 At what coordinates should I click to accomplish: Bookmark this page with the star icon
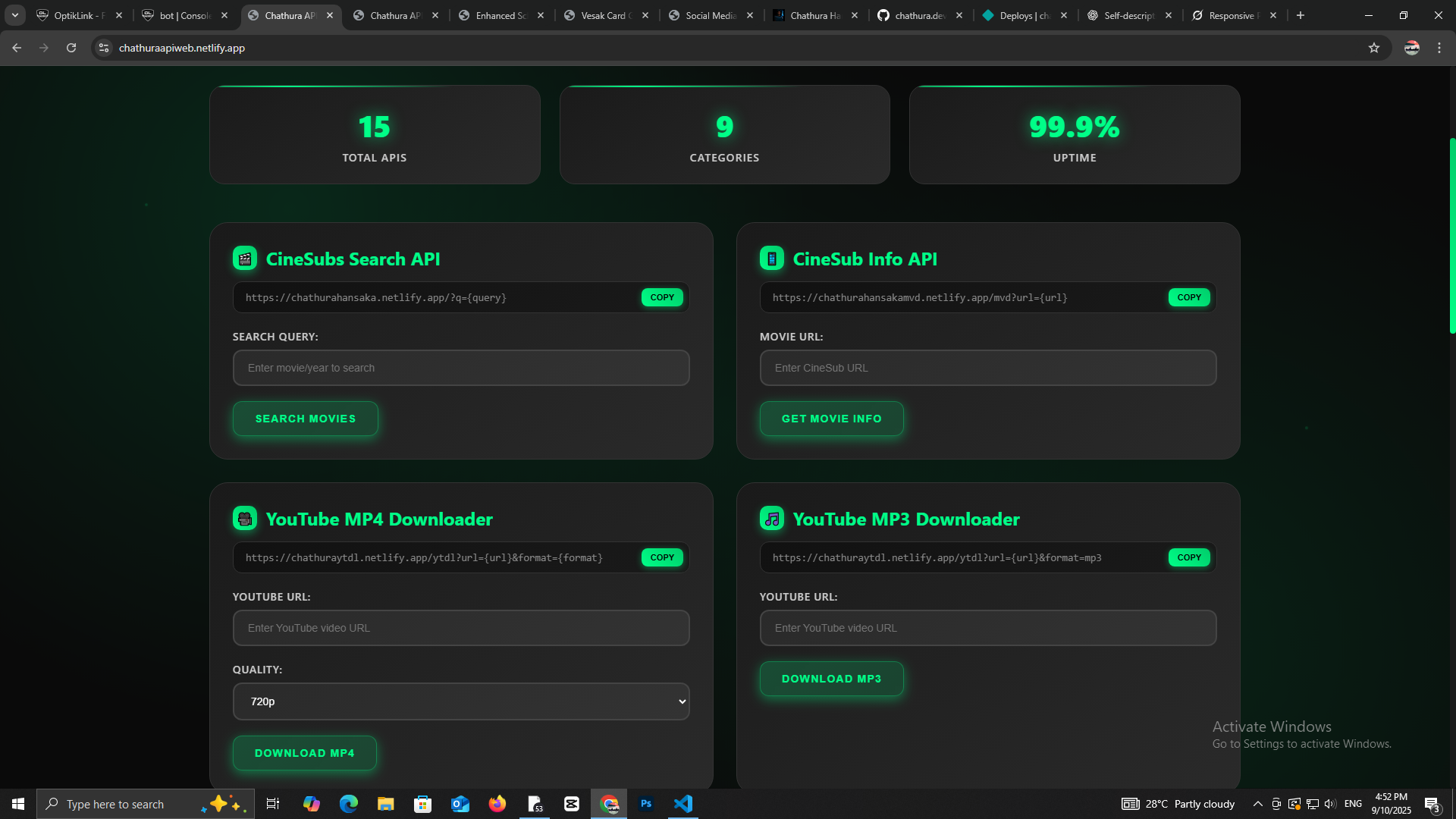(1374, 47)
